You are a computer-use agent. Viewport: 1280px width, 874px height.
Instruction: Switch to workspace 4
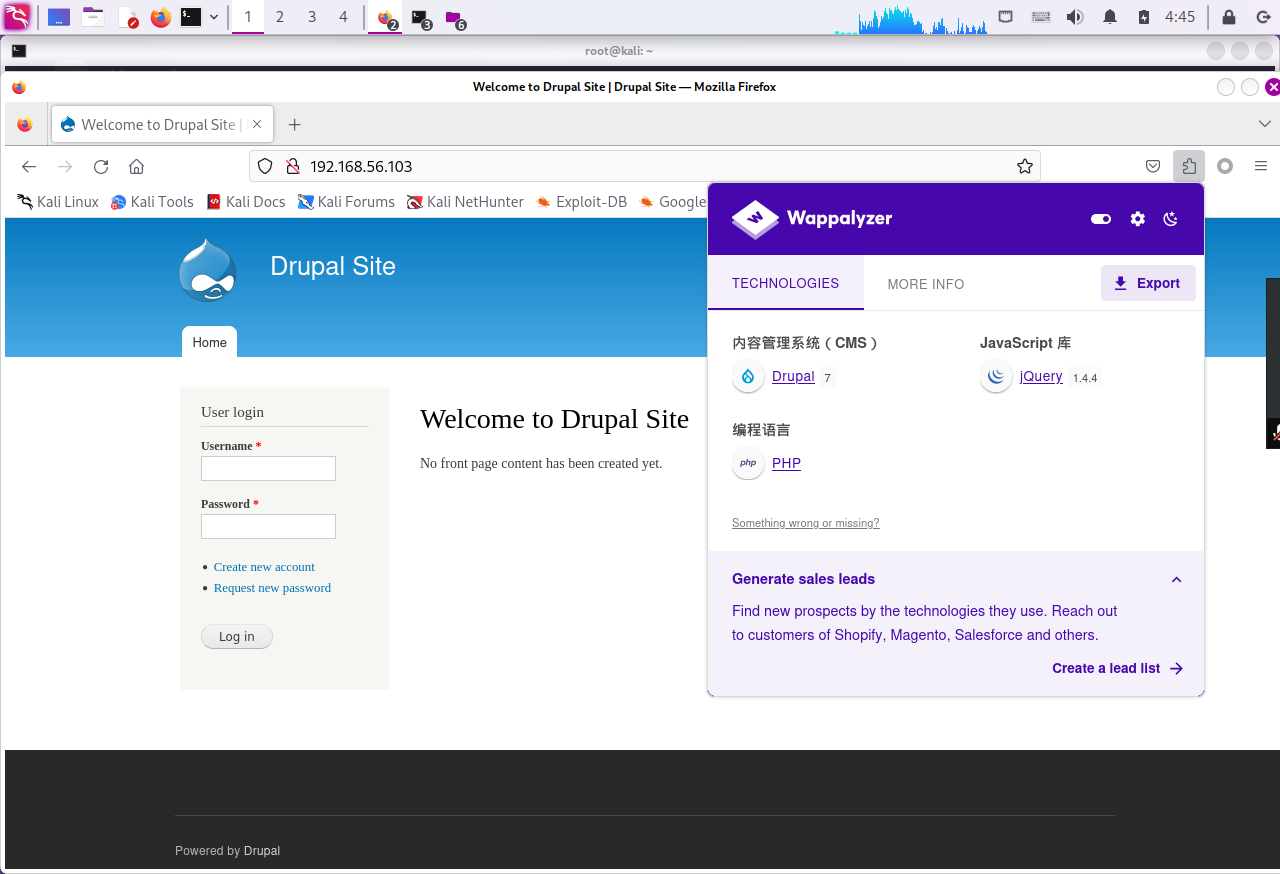point(344,17)
